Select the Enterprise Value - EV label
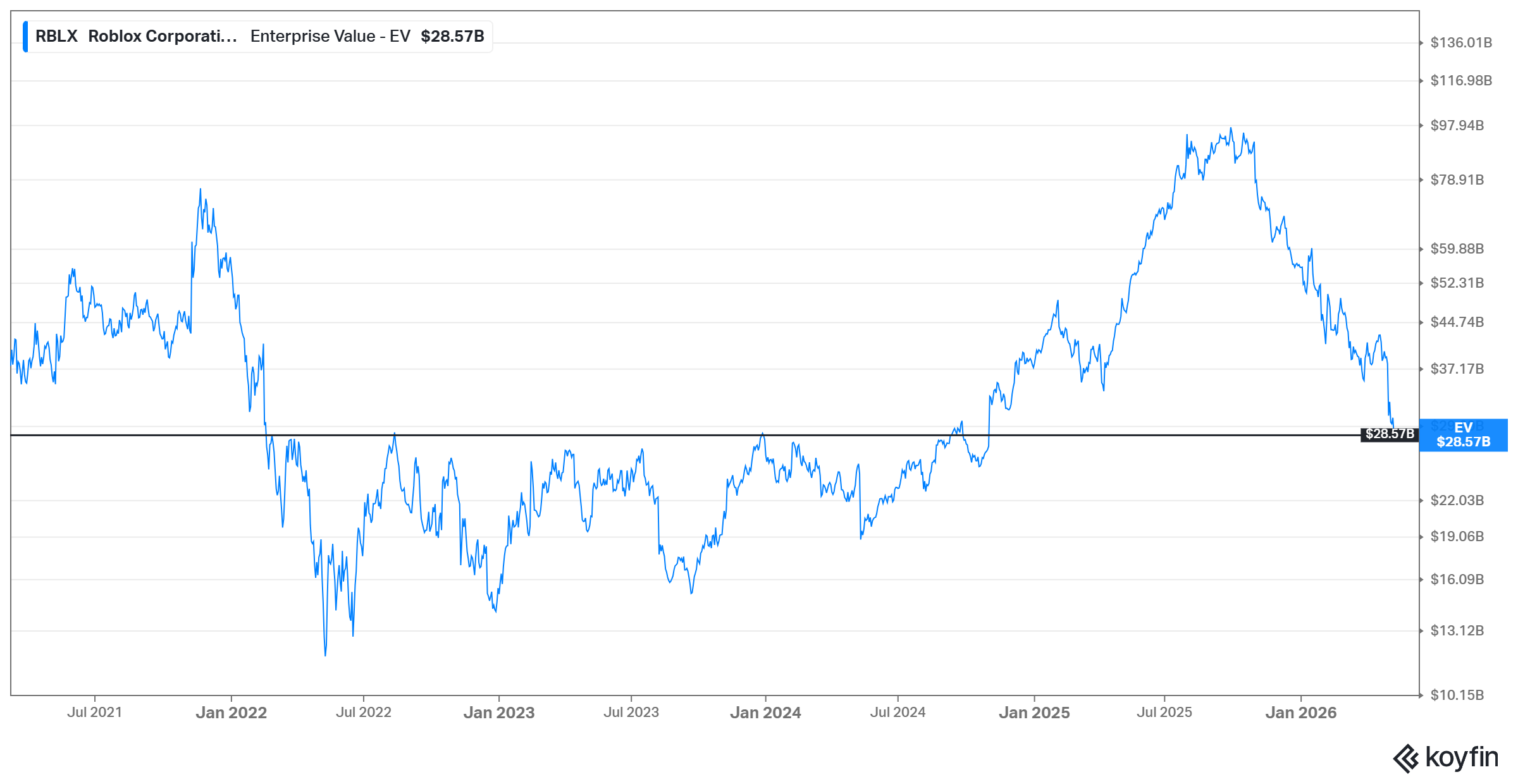The width and height of the screenshot is (1518, 784). coord(330,36)
